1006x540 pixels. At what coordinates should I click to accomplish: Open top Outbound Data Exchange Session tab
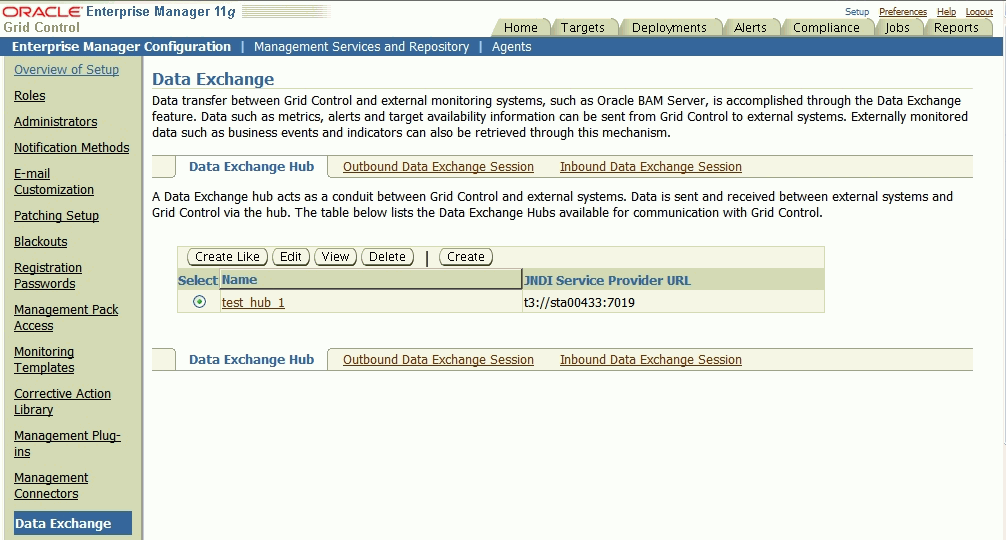tap(438, 167)
